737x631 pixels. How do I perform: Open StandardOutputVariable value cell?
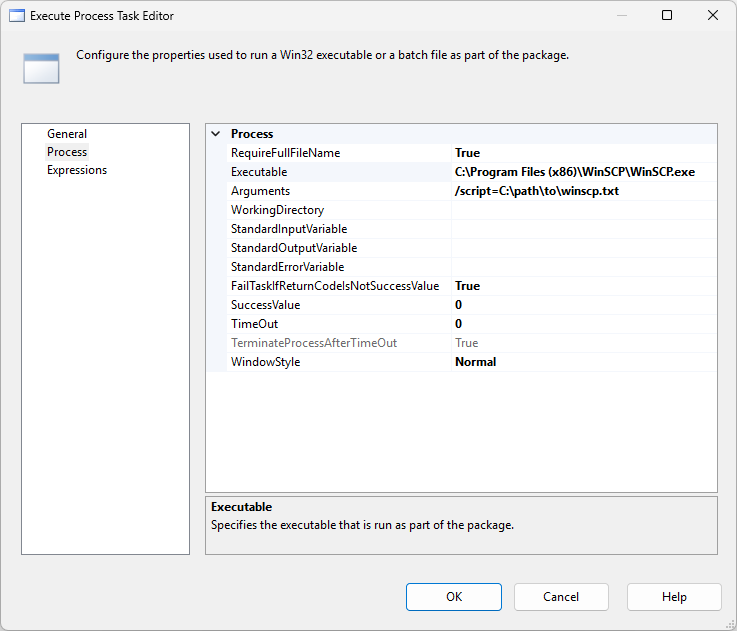[x=583, y=248]
